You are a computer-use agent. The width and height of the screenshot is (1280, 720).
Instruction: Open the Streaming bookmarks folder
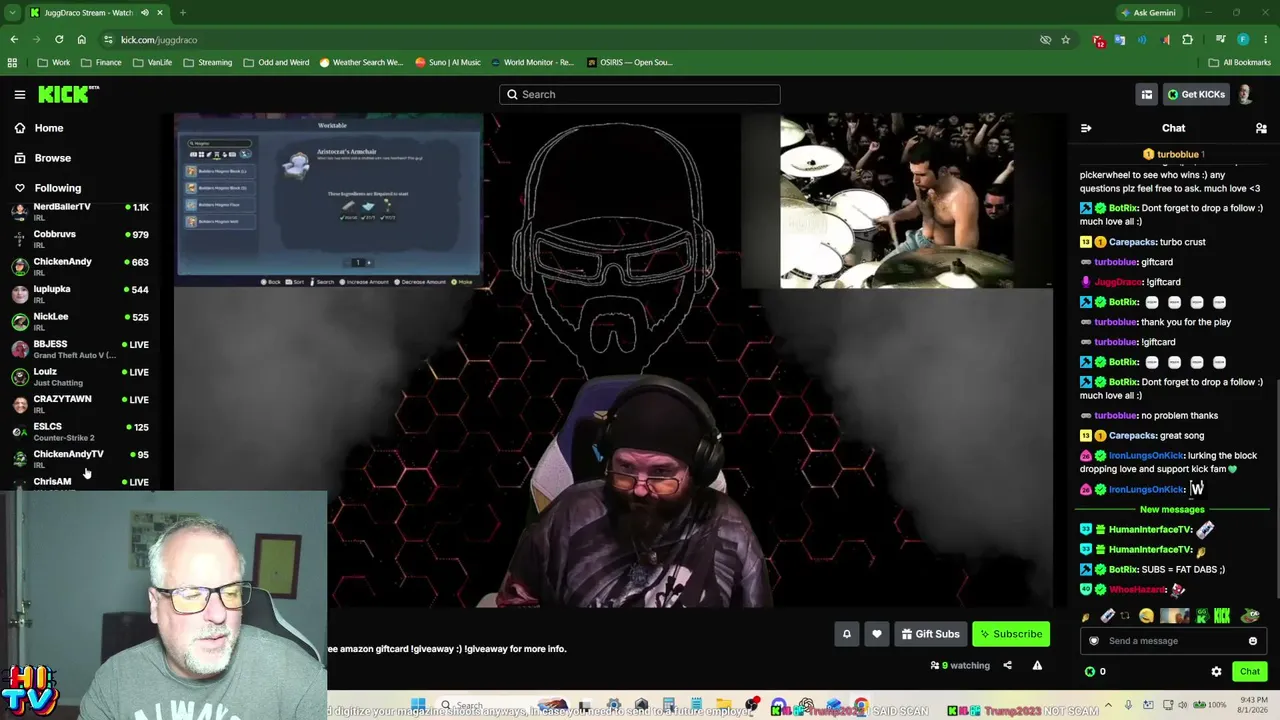point(207,62)
